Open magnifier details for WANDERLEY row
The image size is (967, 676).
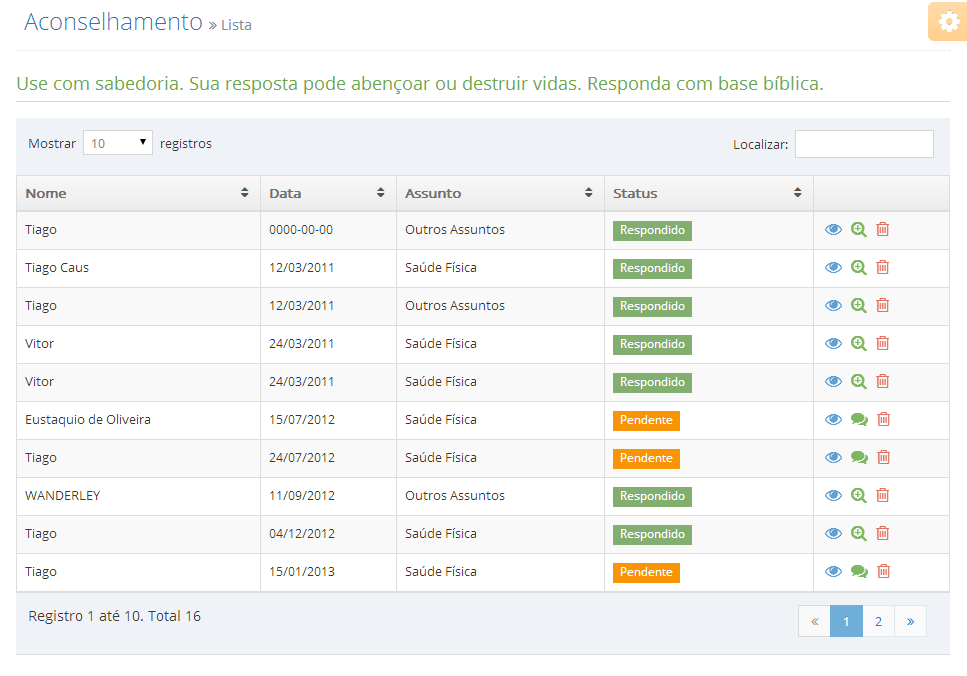coord(858,495)
